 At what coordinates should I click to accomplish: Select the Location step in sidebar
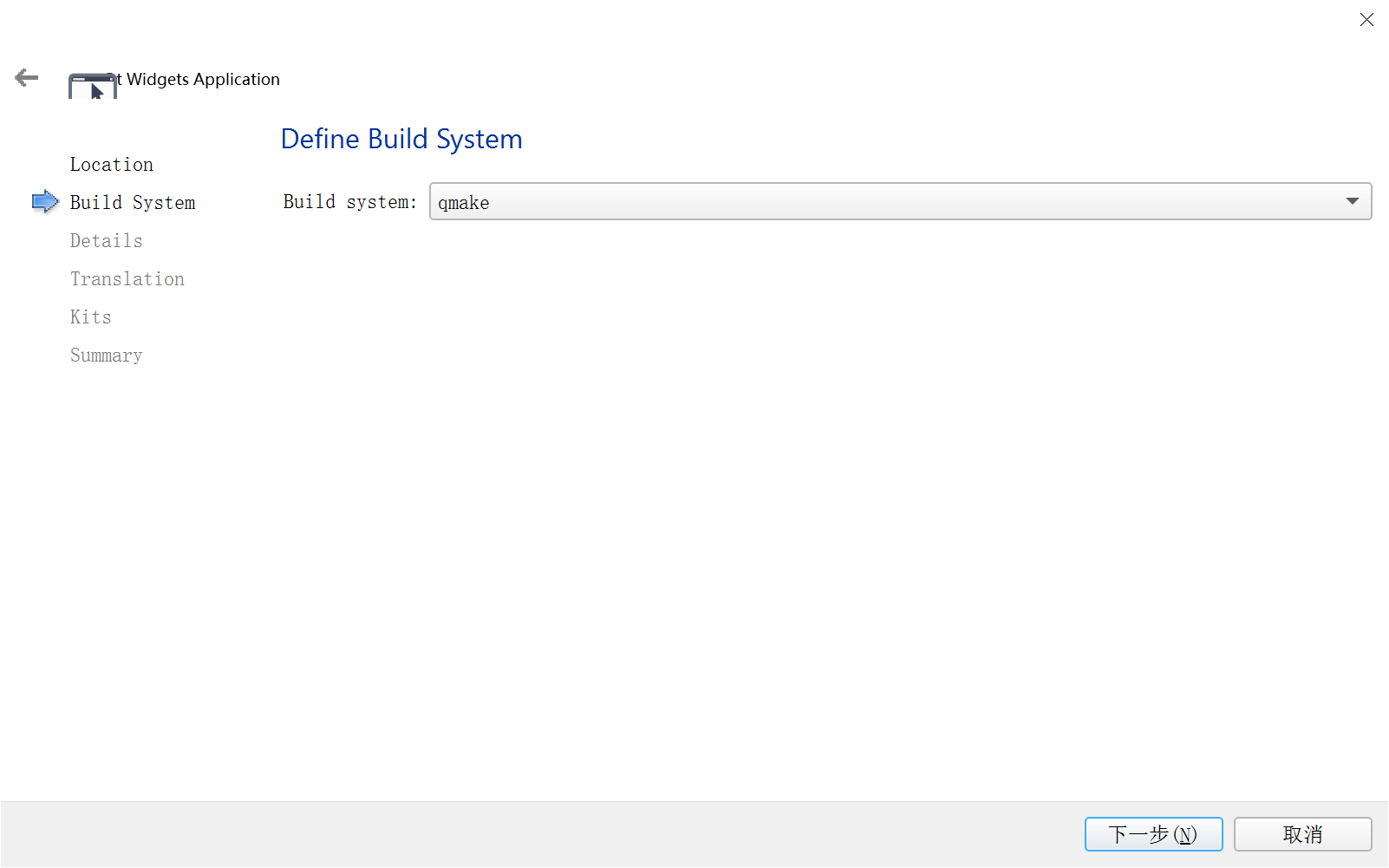click(x=112, y=164)
